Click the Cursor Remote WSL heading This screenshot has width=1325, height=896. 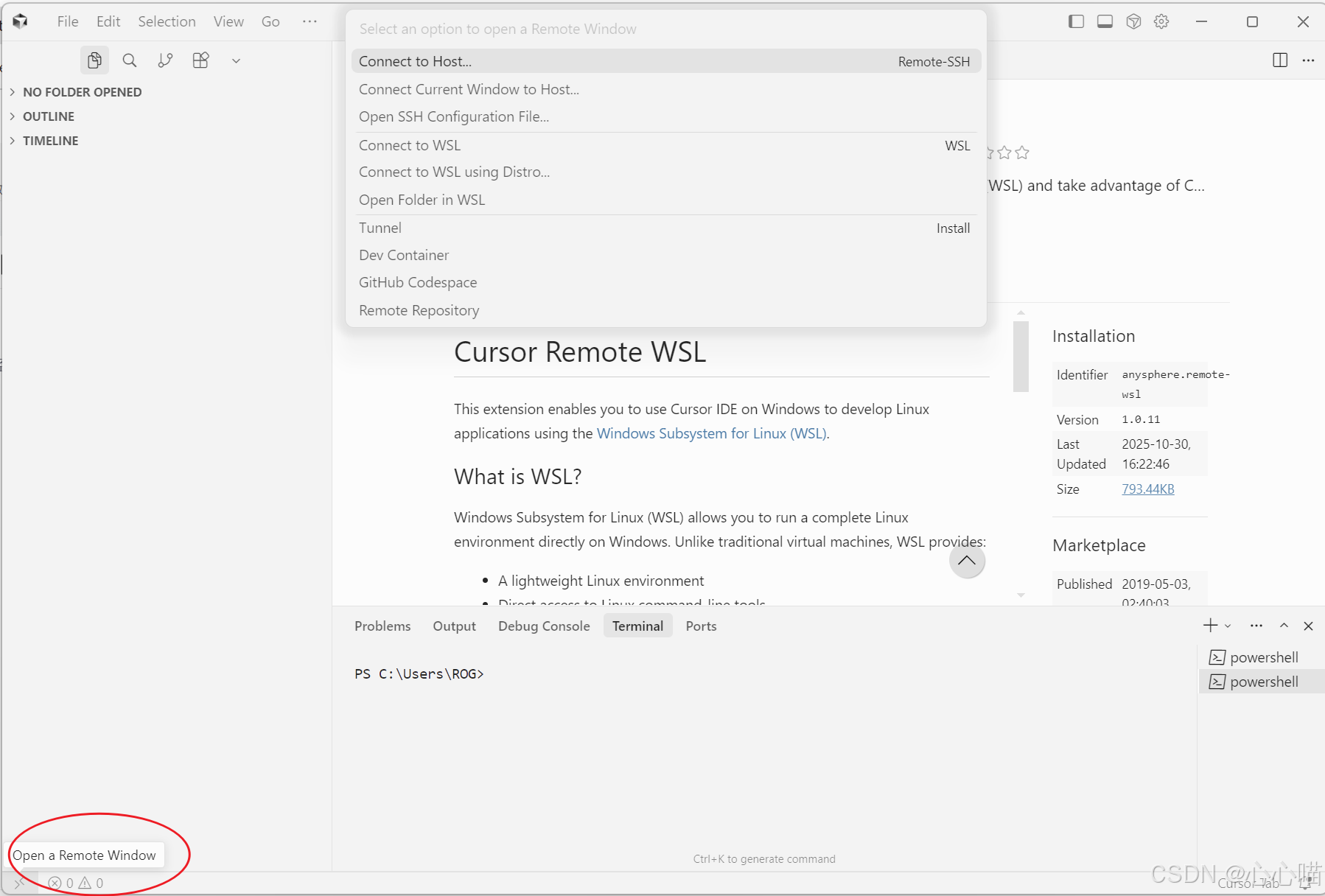tap(580, 352)
